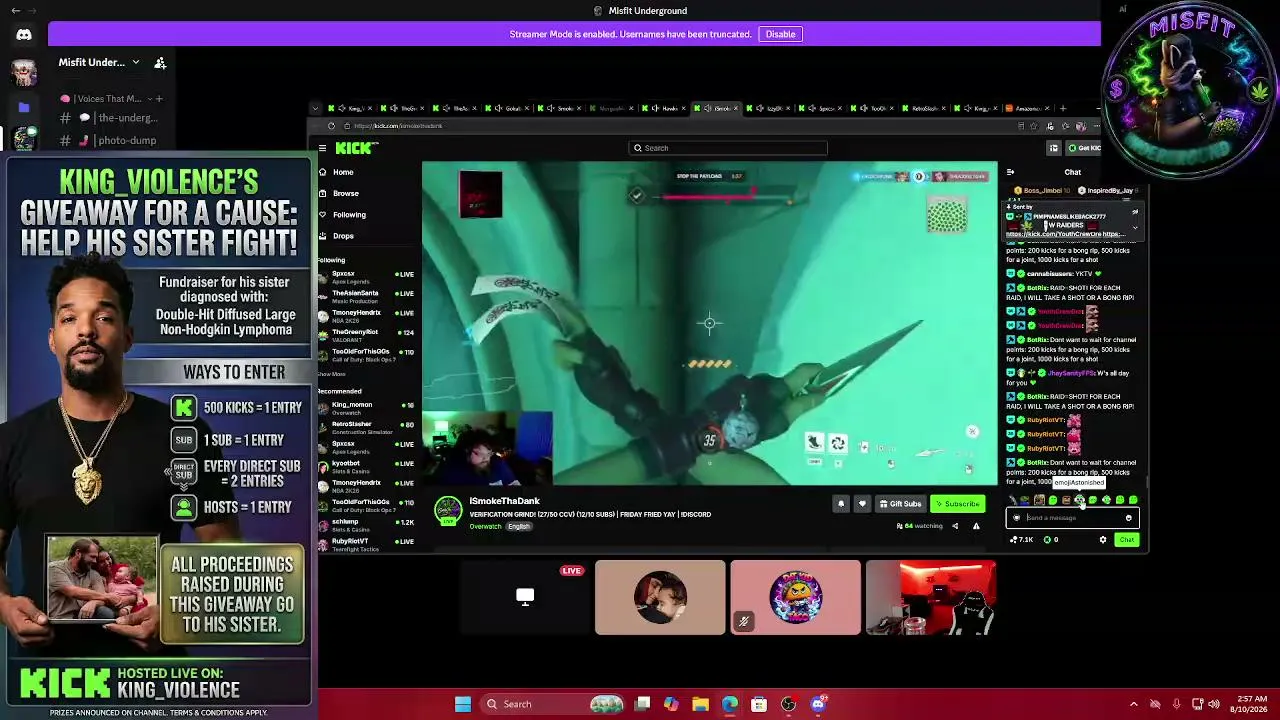Open Copilot from the taskbar
The image size is (1280, 720).
671,704
